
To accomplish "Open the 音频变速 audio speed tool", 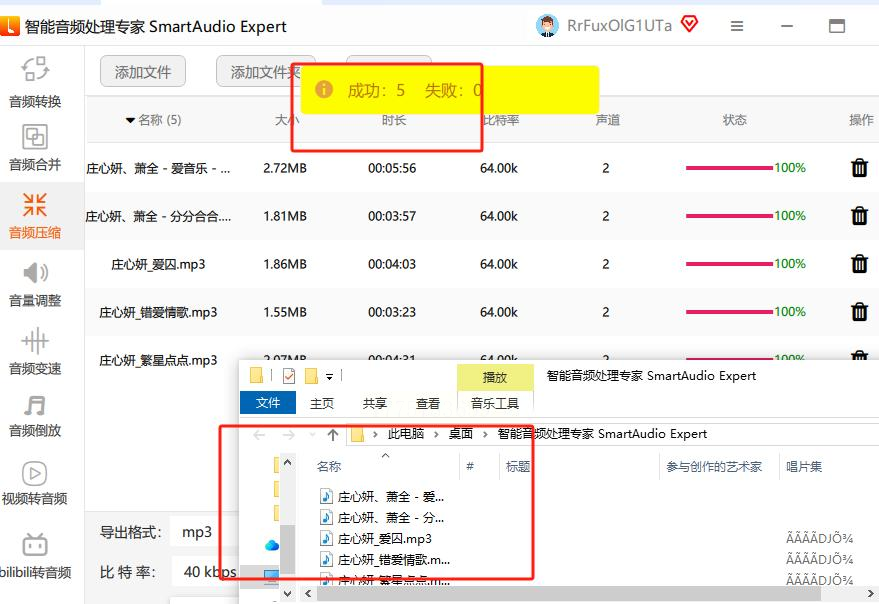I will point(35,352).
